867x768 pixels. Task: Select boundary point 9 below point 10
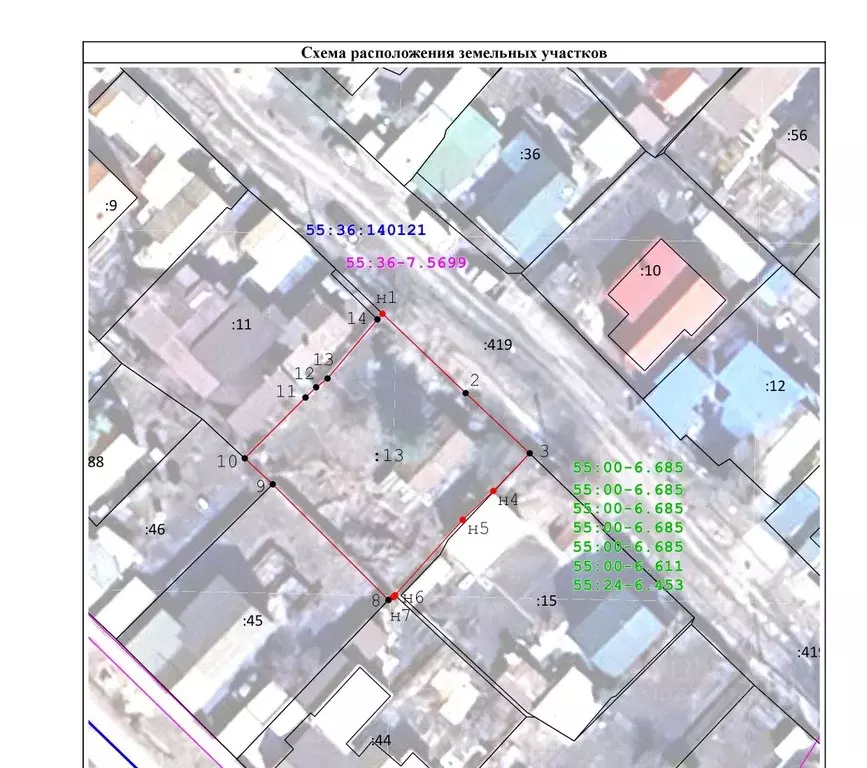(x=272, y=484)
